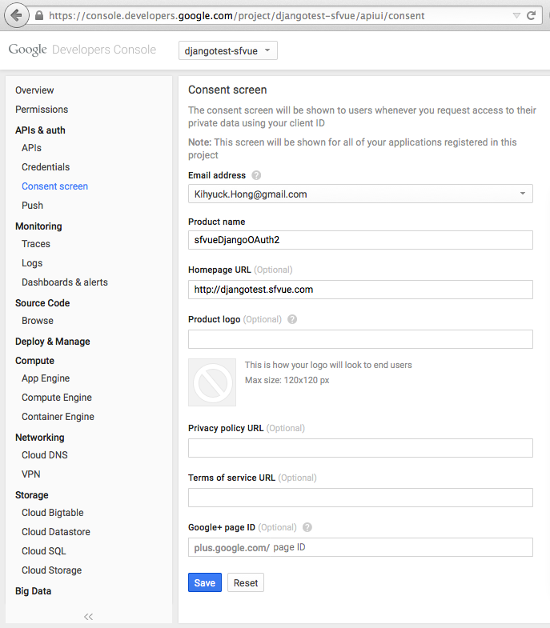Collapse the sidebar with the double chevron
The height and width of the screenshot is (628, 550).
pyautogui.click(x=89, y=616)
